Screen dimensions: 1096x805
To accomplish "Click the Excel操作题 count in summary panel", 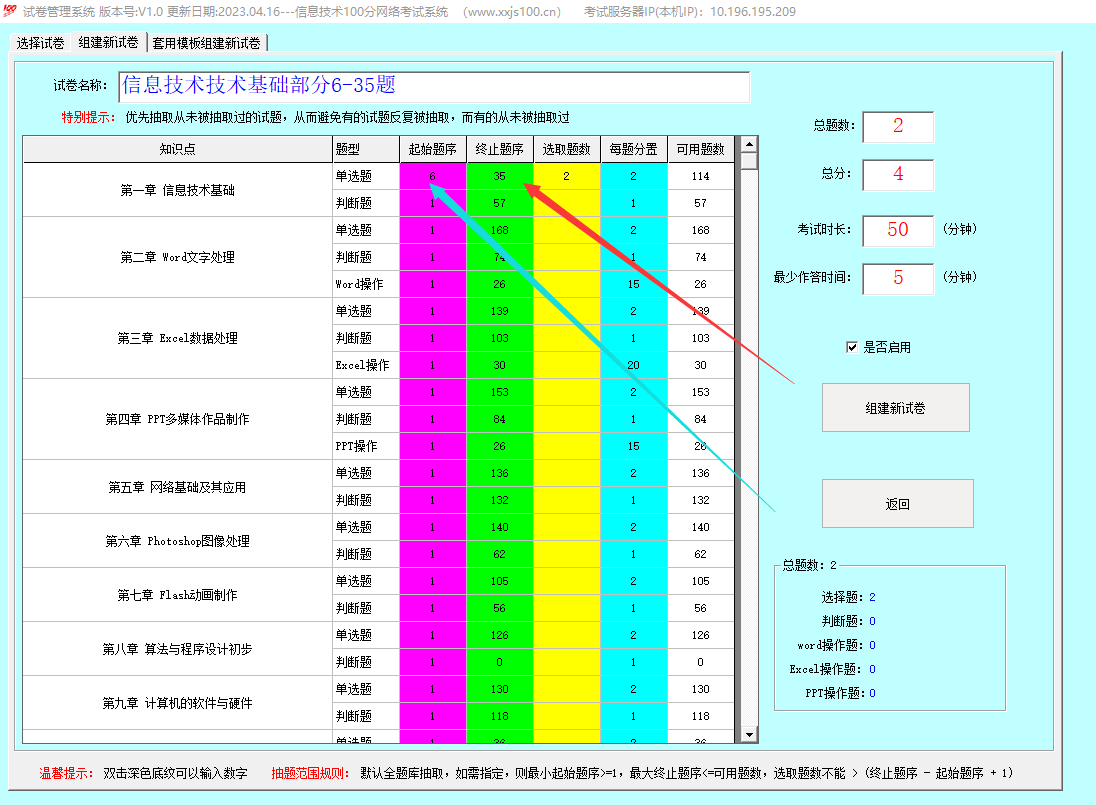I will coord(872,669).
